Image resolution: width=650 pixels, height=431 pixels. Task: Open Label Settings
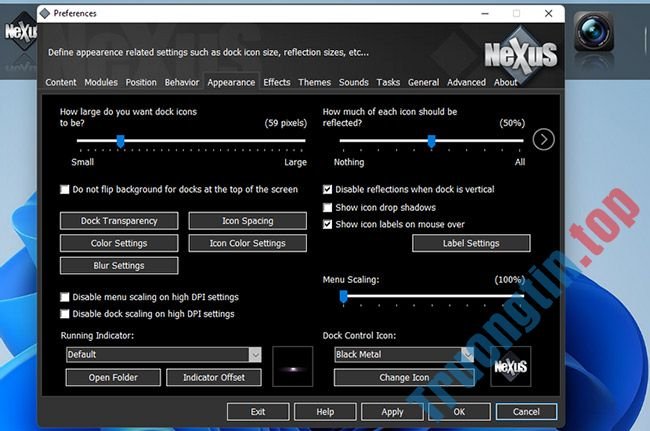point(471,243)
